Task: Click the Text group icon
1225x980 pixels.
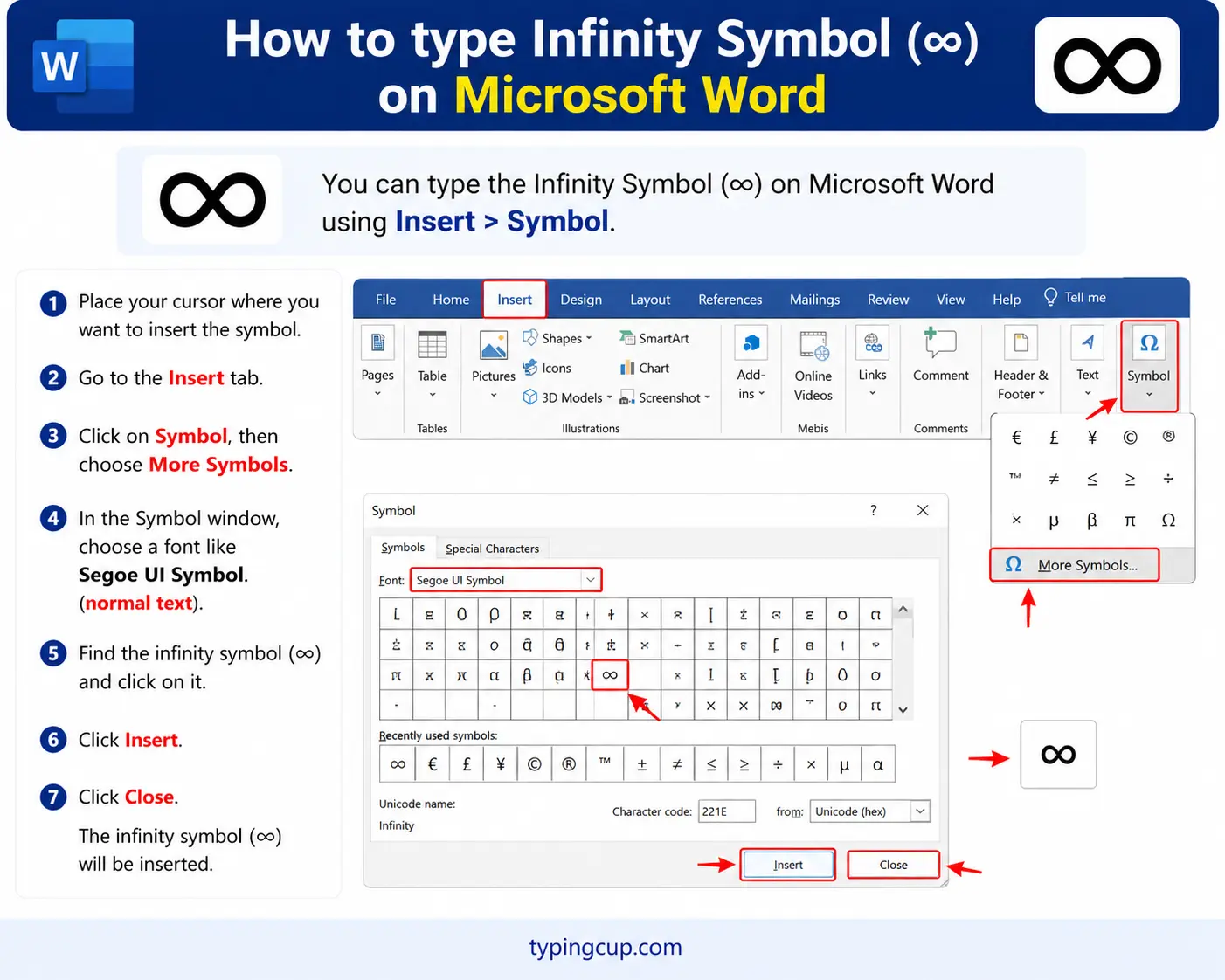Action: point(1087,342)
